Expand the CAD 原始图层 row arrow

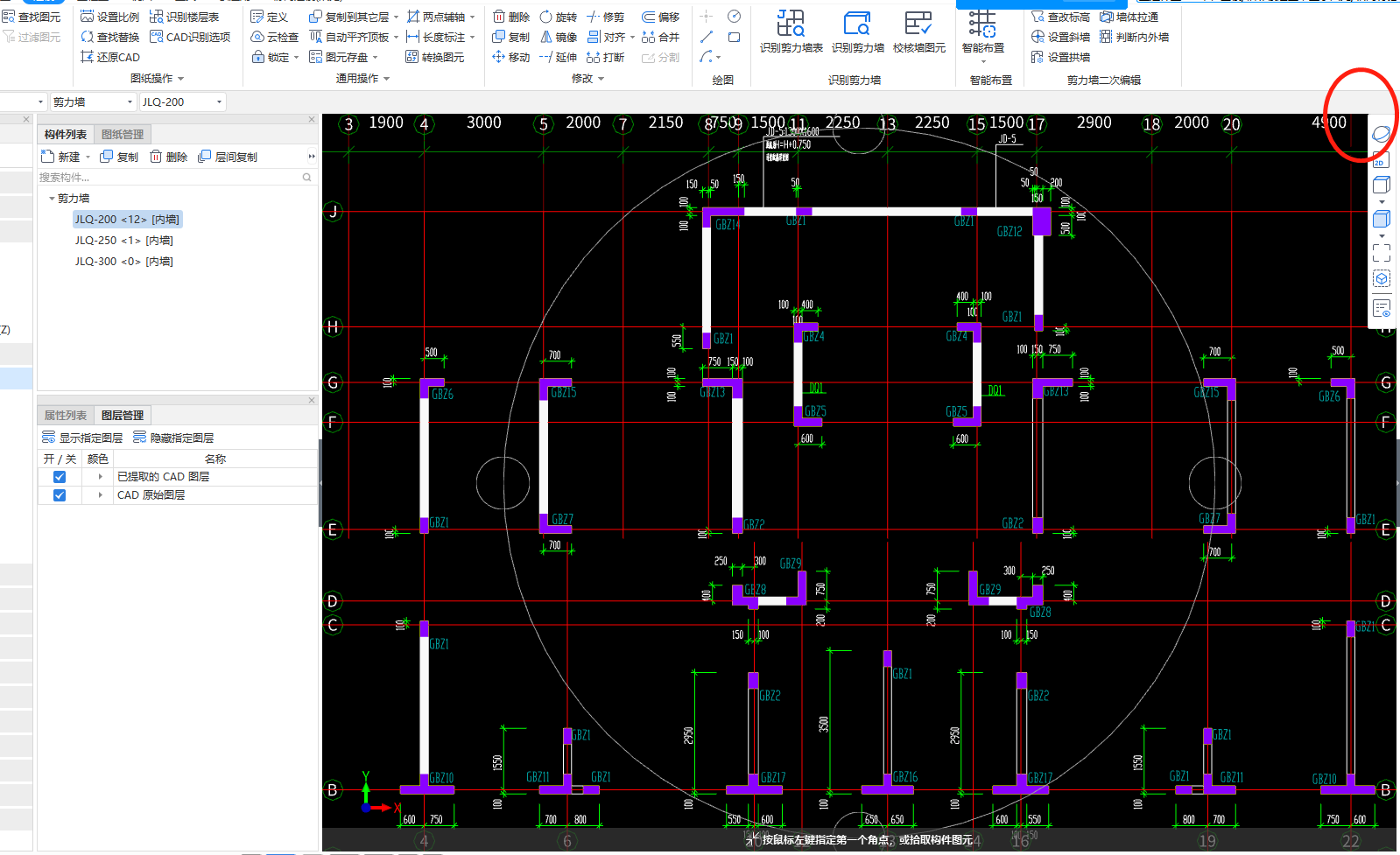[101, 495]
